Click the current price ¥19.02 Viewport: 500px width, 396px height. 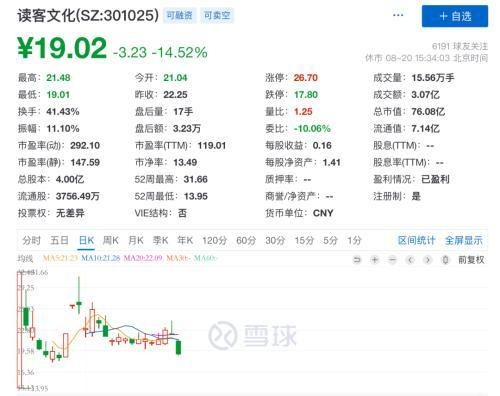coord(62,48)
